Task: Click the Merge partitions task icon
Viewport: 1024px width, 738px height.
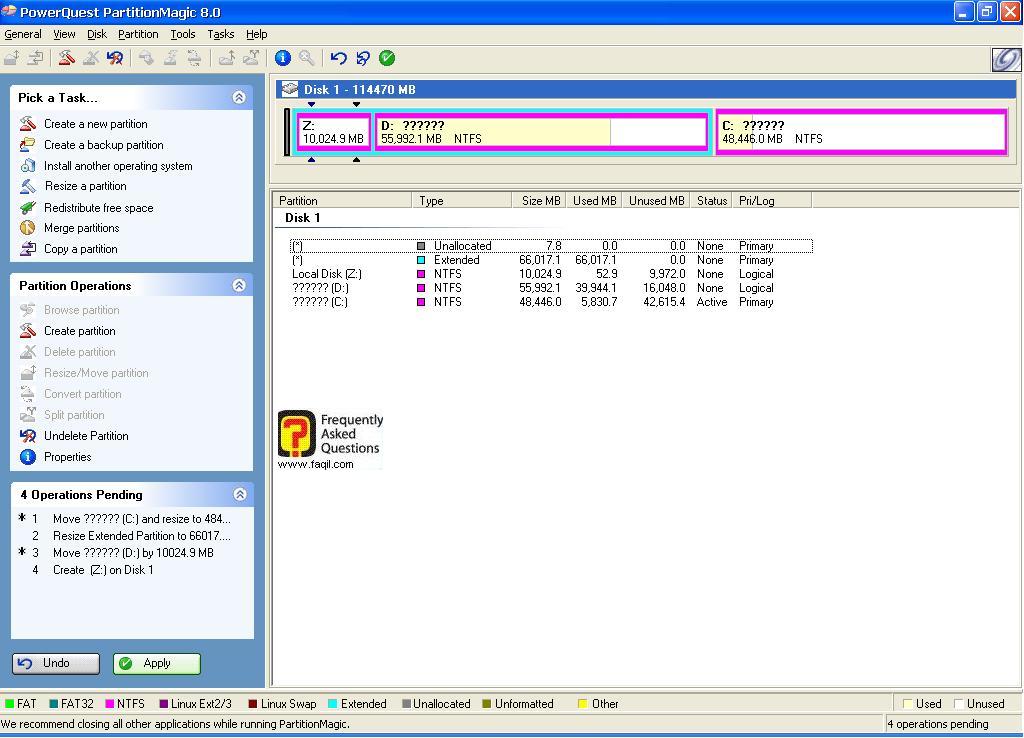Action: [x=28, y=228]
